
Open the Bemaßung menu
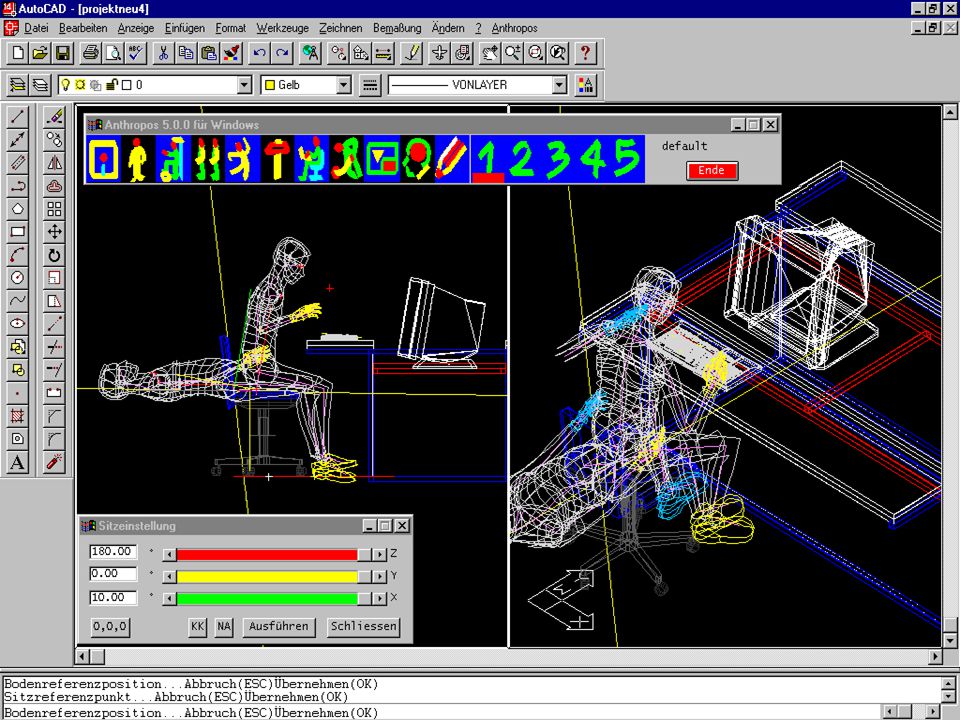click(397, 28)
